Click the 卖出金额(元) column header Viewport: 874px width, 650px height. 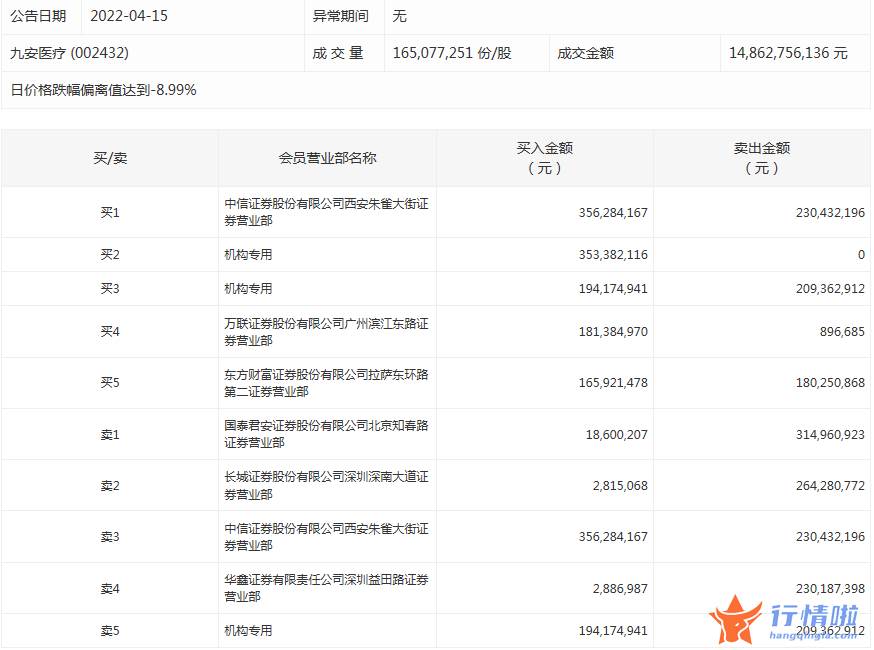click(x=762, y=158)
